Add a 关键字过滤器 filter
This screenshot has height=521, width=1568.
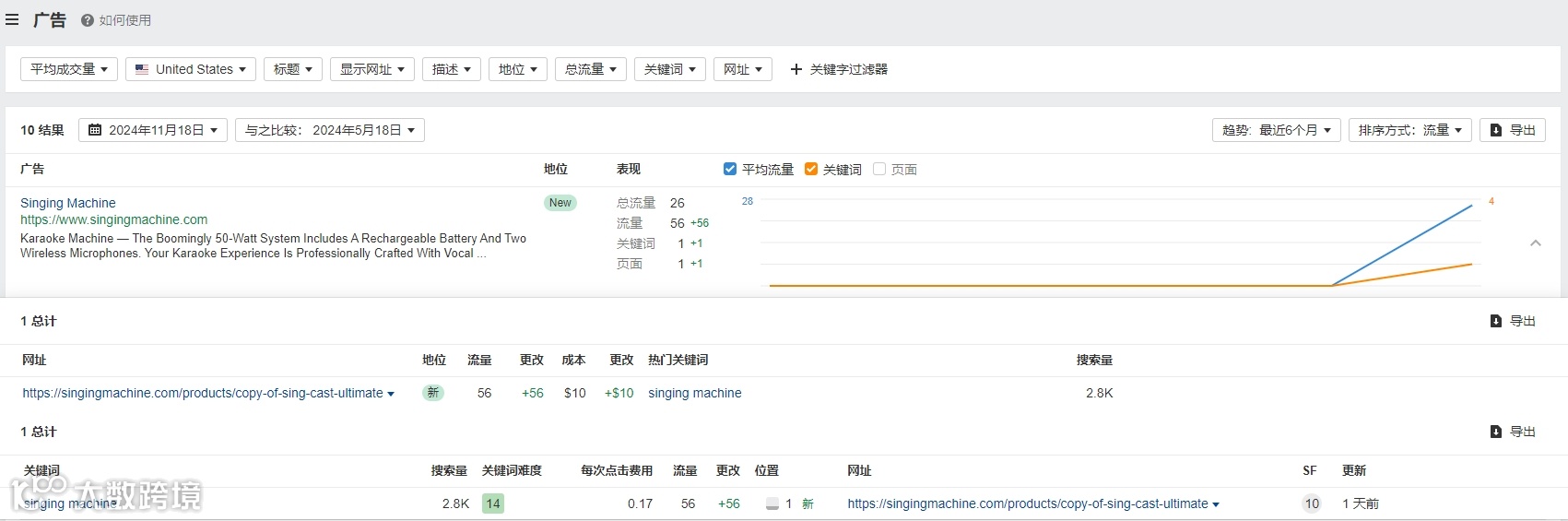839,69
